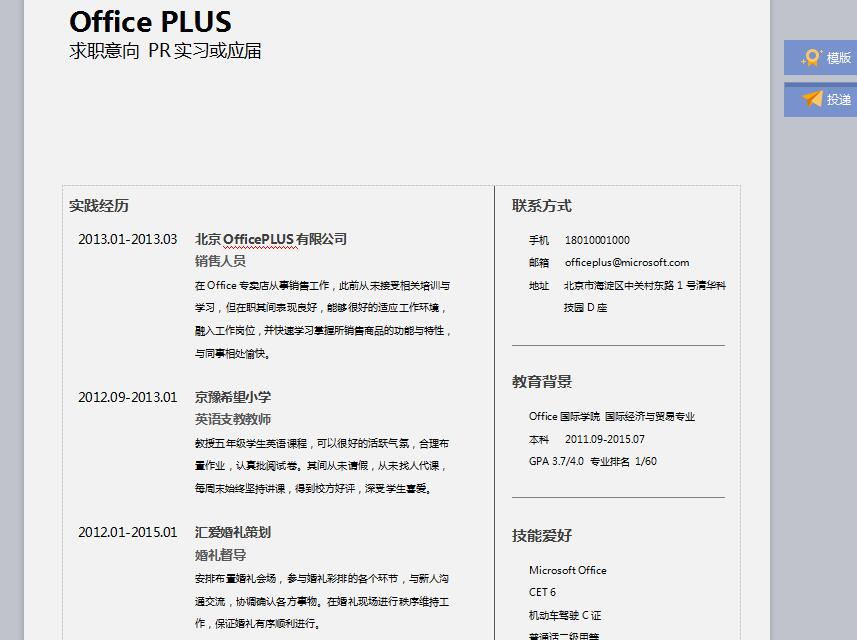The height and width of the screenshot is (640, 857).
Task: Click the company name 北京OfficePLUS有限公司
Action: (271, 239)
